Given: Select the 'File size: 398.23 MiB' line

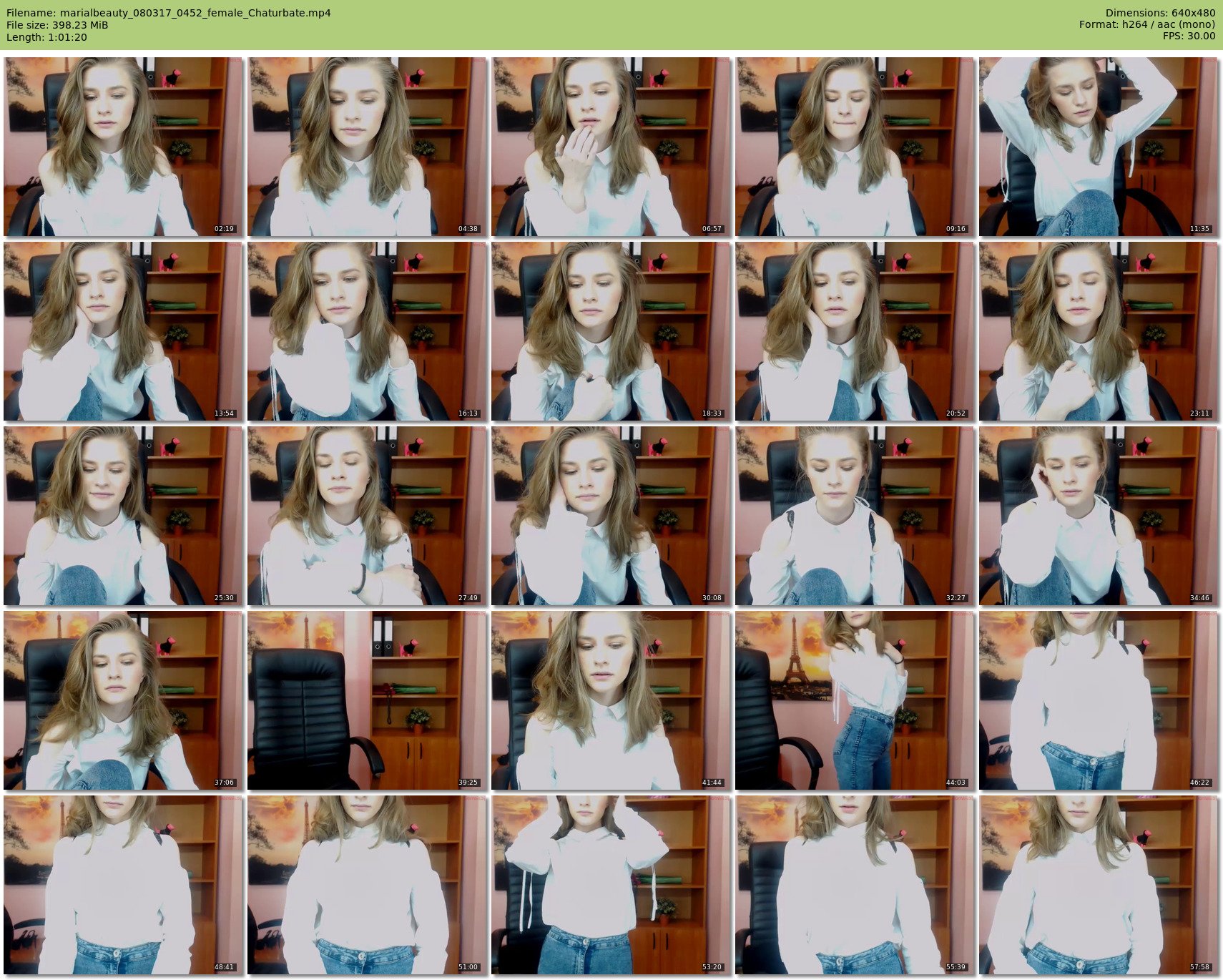Looking at the screenshot, I should pos(57,25).
